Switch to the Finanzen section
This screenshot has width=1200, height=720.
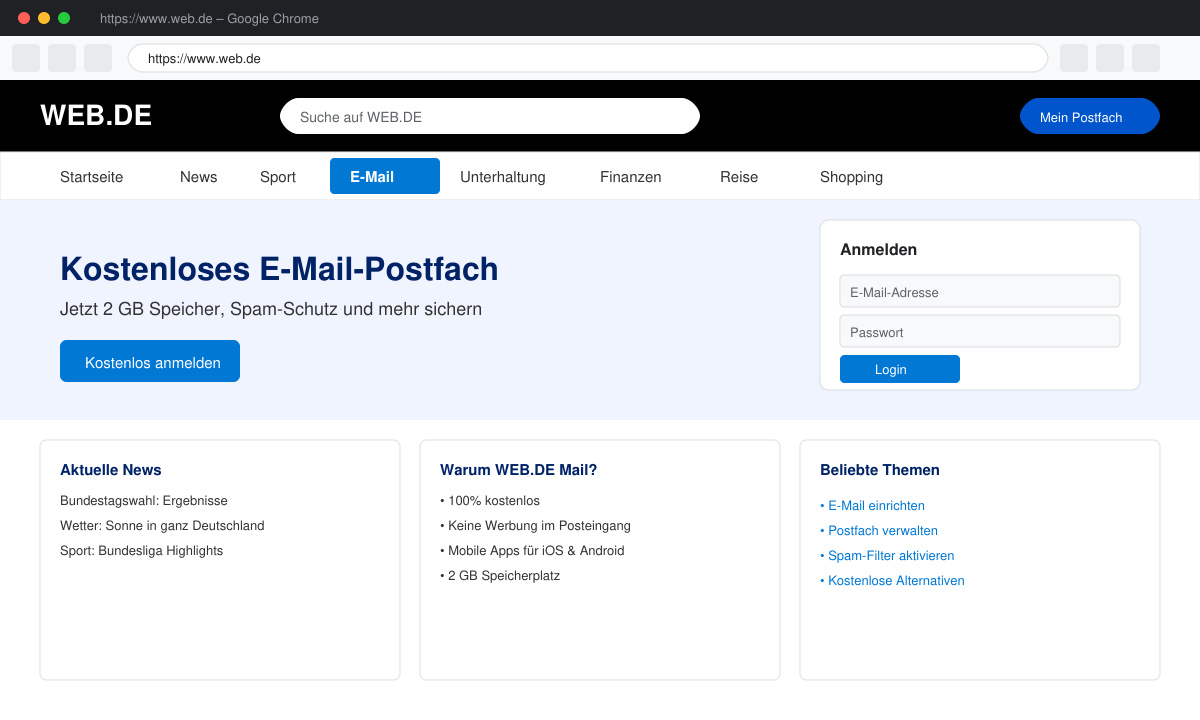coord(631,177)
